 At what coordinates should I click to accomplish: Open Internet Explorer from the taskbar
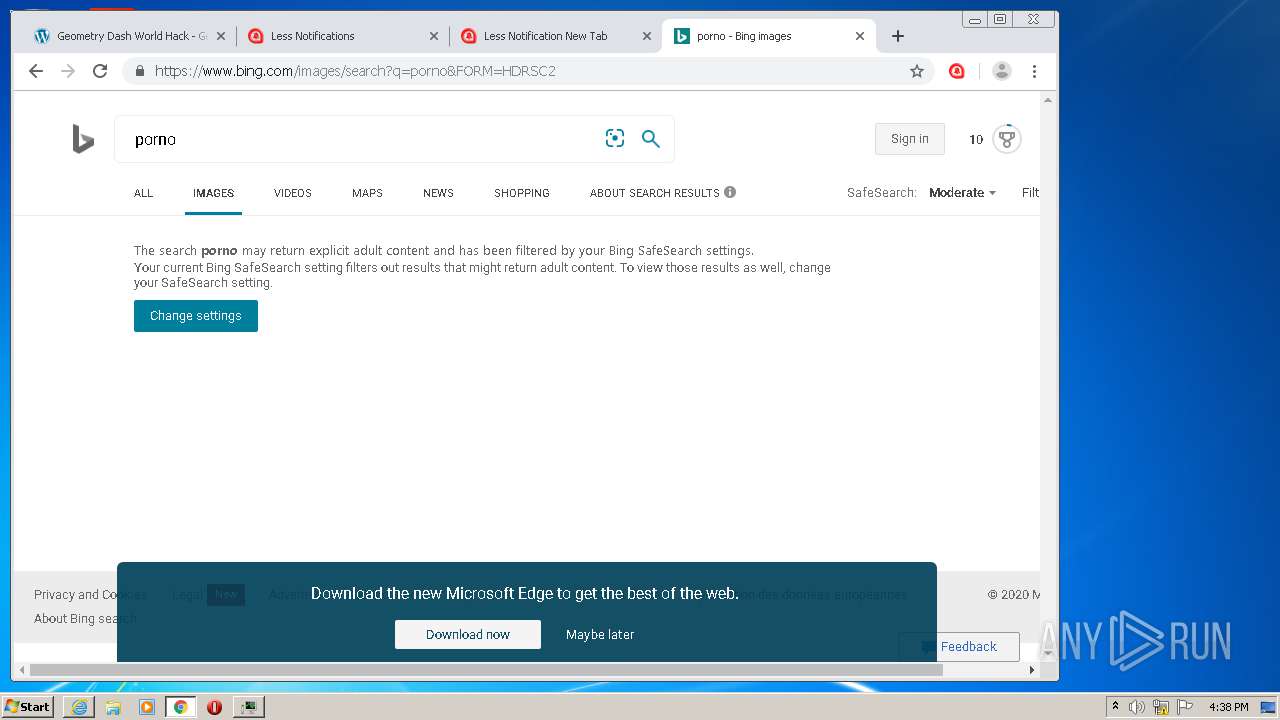click(79, 707)
